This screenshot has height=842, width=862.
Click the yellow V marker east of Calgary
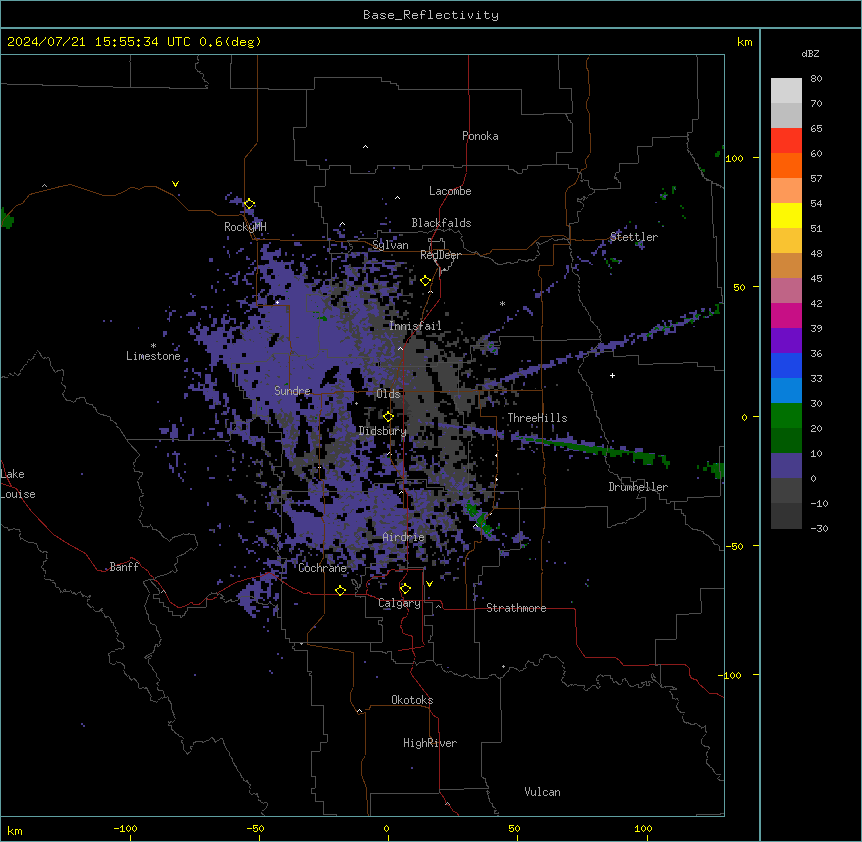(429, 584)
